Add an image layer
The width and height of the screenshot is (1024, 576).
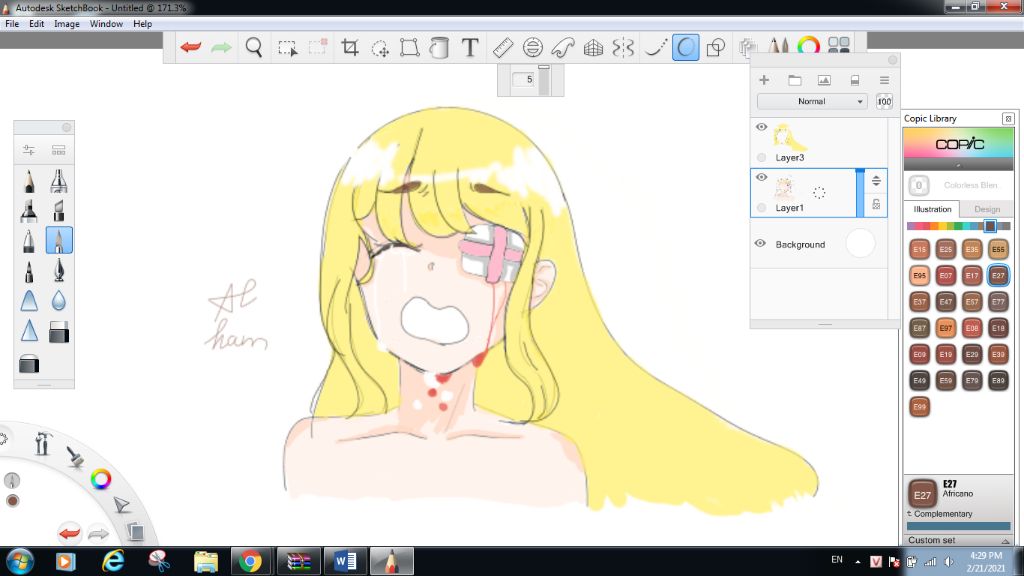[x=824, y=80]
